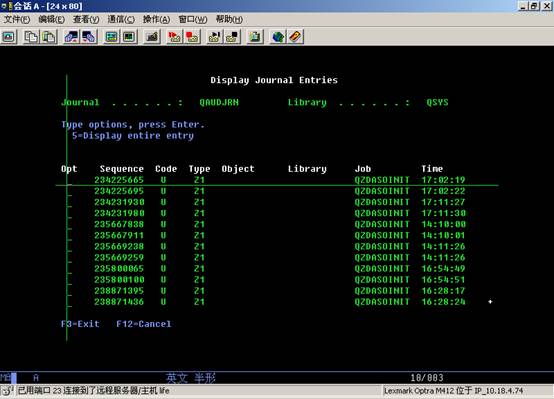The width and height of the screenshot is (554, 399).
Task: Open the keyboard Map setup icon
Action: [x=152, y=37]
